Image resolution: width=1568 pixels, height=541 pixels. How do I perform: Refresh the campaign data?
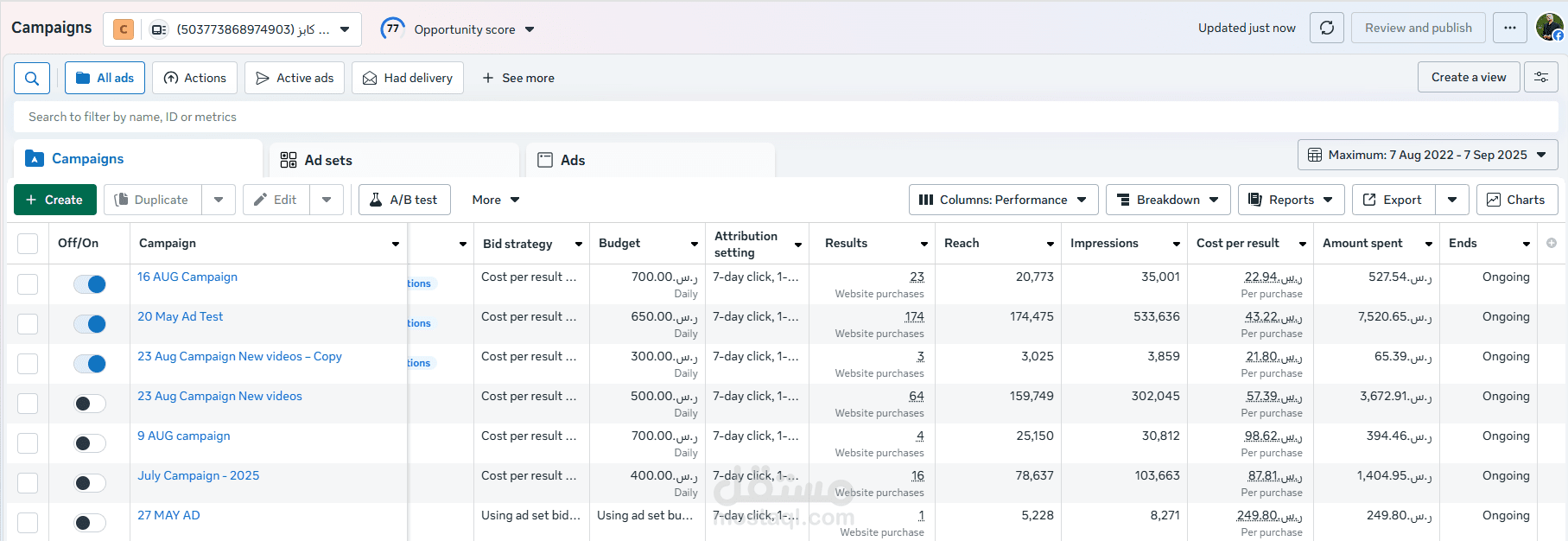click(x=1327, y=28)
